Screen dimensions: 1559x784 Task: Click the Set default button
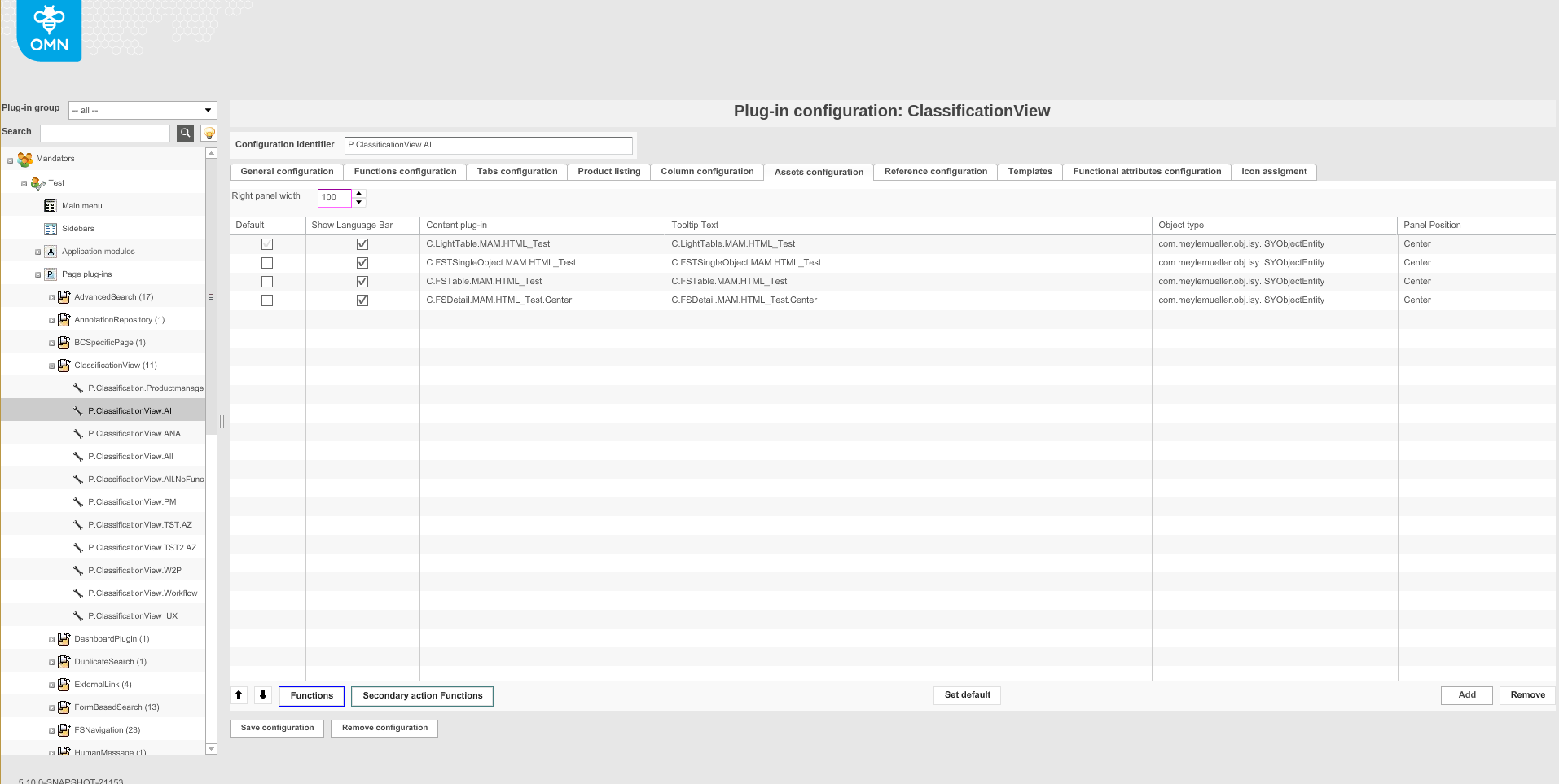click(966, 695)
